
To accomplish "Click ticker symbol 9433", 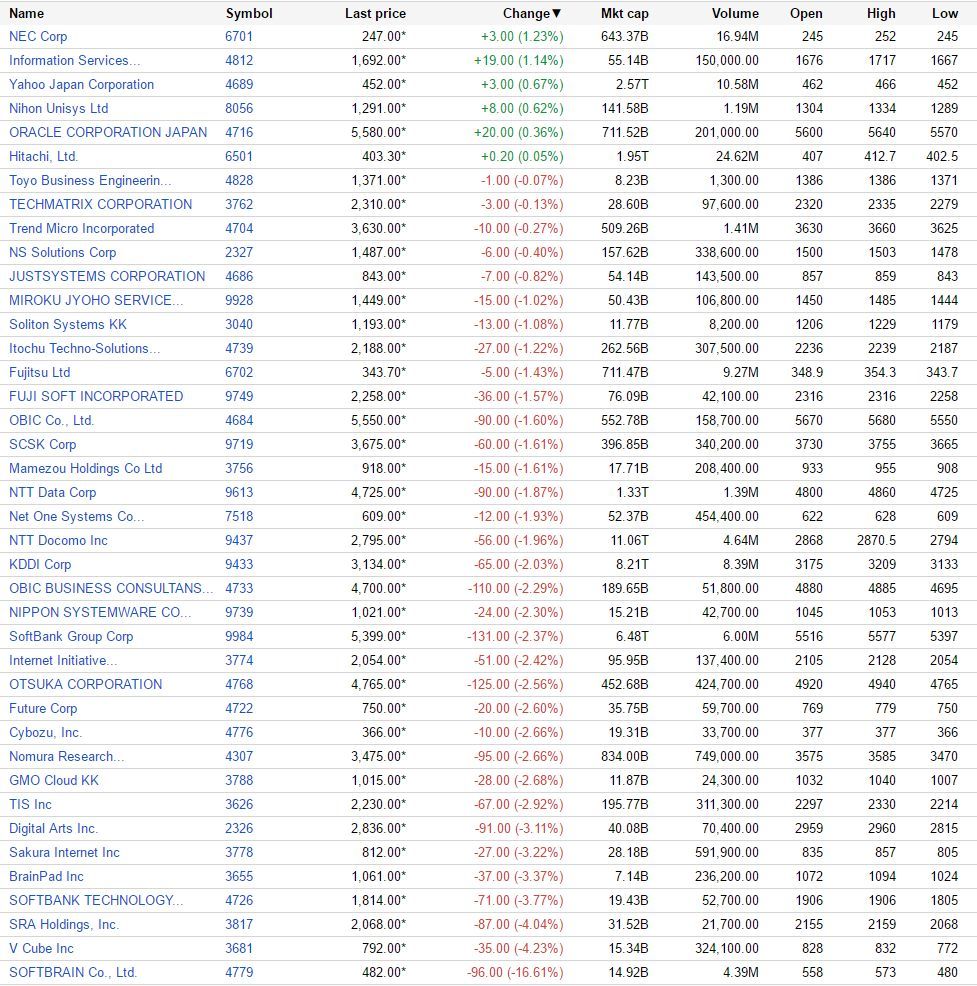I will click(x=239, y=564).
